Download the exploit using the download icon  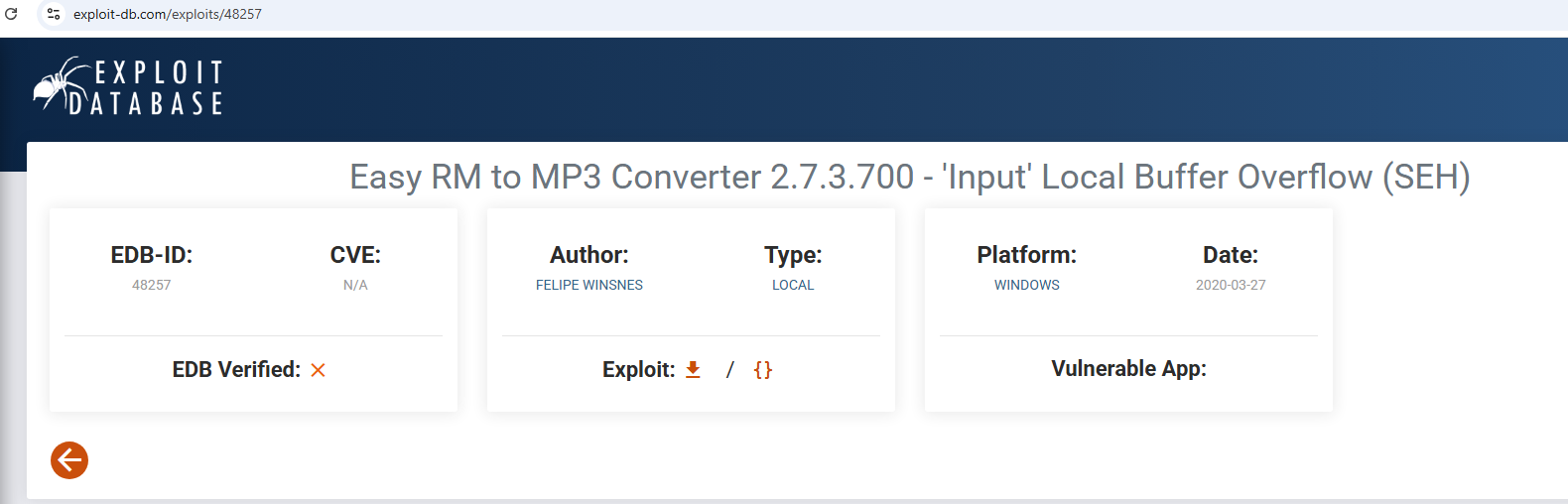pyautogui.click(x=693, y=370)
